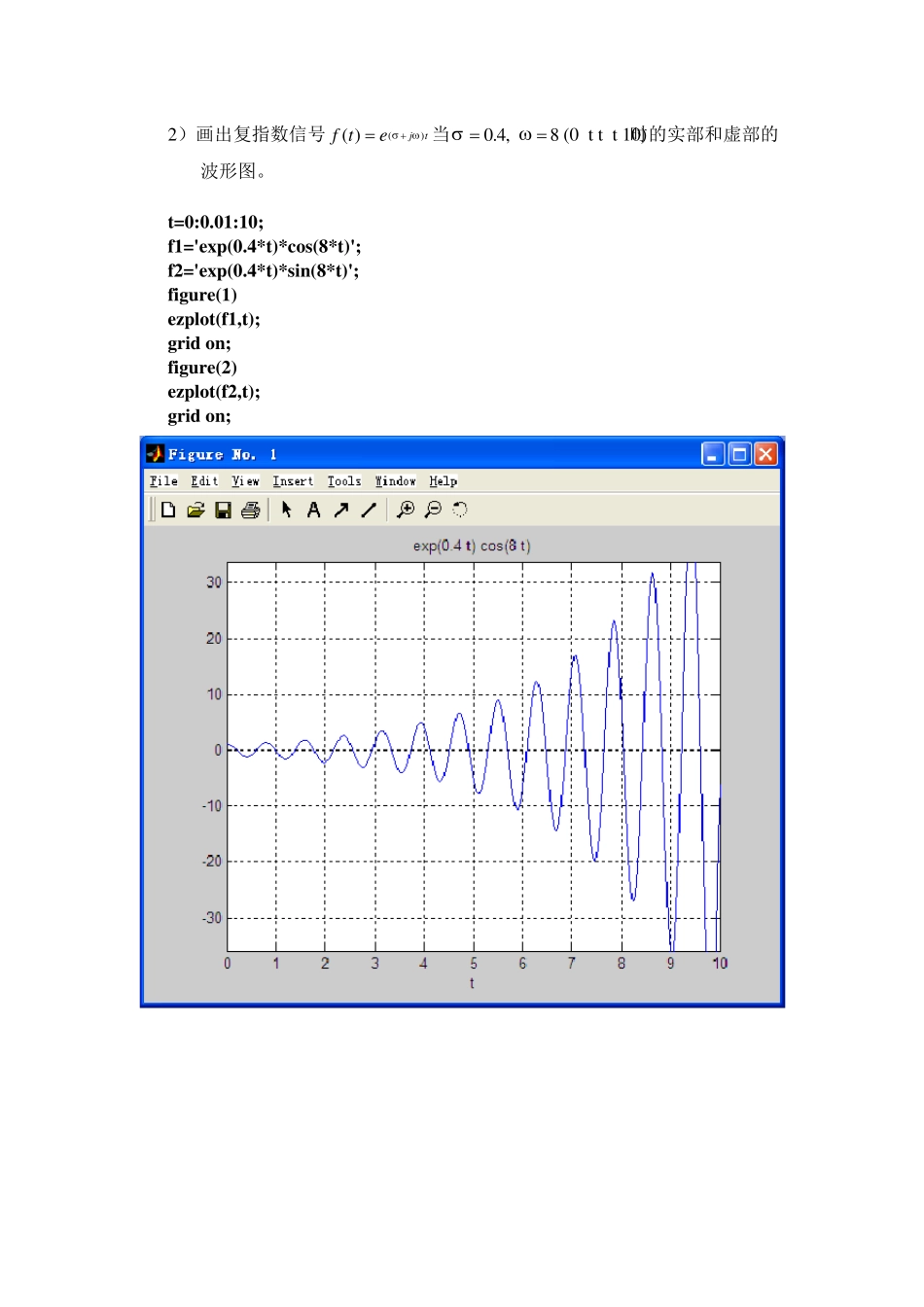Click the code line f2='exp(0.4*t)*sin(8*t)';
Image resolution: width=924 pixels, height=1307 pixels.
click(x=263, y=270)
